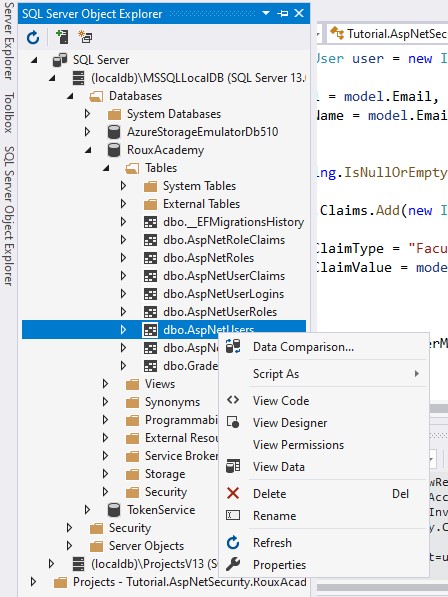Click the dbo.AspNetUserClaims table icon

(x=150, y=276)
